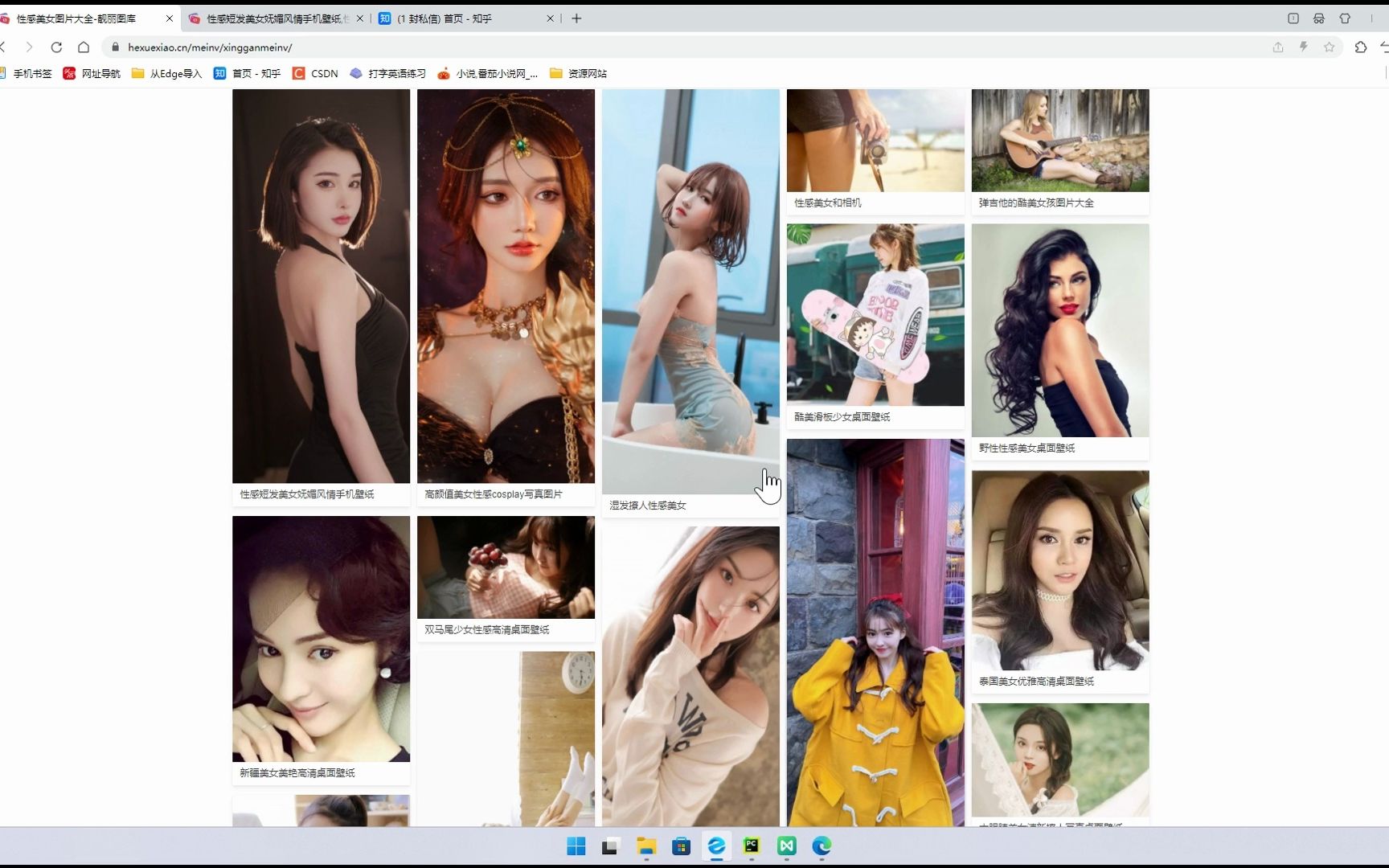Viewport: 1389px width, 868px height.
Task: Expand the 资源网站 bookmark folder
Action: coord(579,73)
